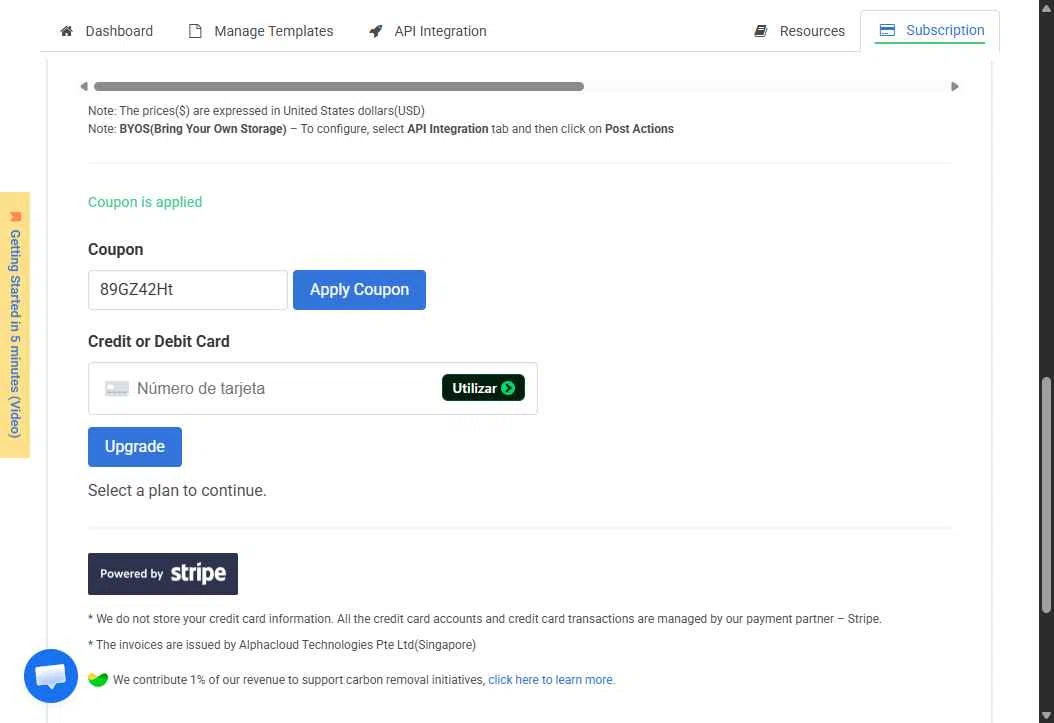Click the green carbon removal leaf icon

pos(98,679)
